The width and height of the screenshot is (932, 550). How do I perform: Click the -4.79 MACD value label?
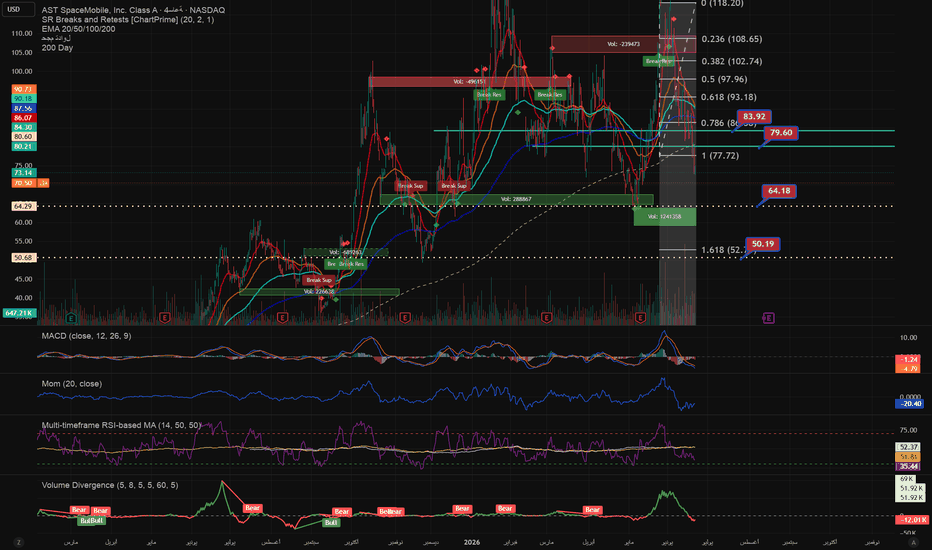coord(908,369)
